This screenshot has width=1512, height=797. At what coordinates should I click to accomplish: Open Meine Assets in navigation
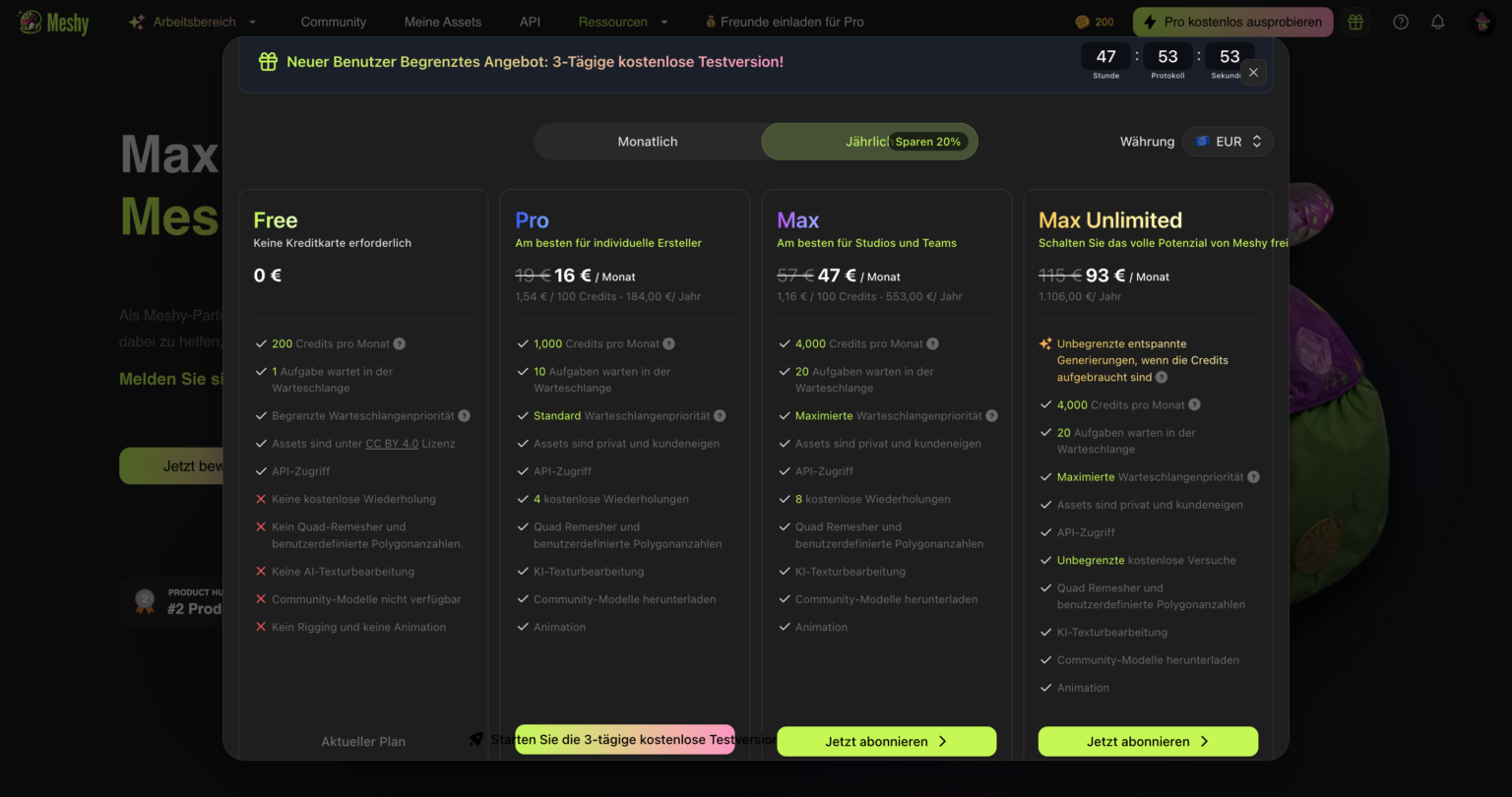[443, 22]
